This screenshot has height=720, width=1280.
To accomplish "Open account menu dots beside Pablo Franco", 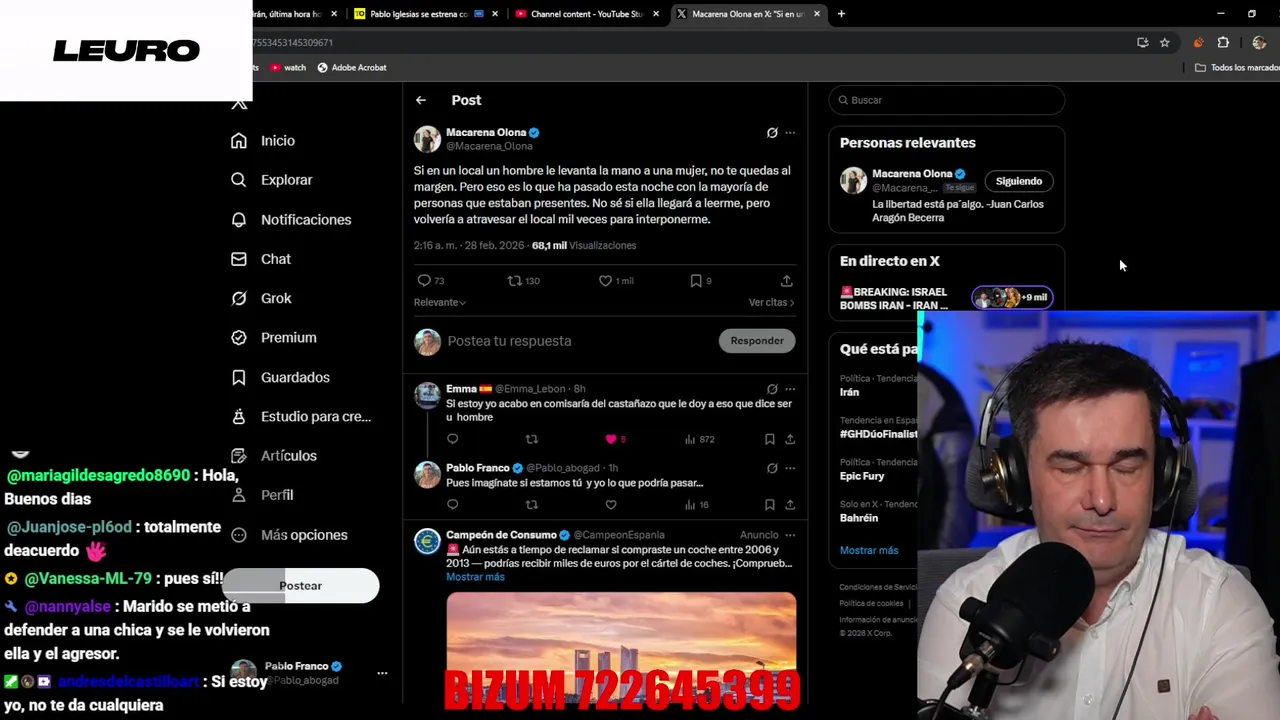I will click(x=382, y=673).
